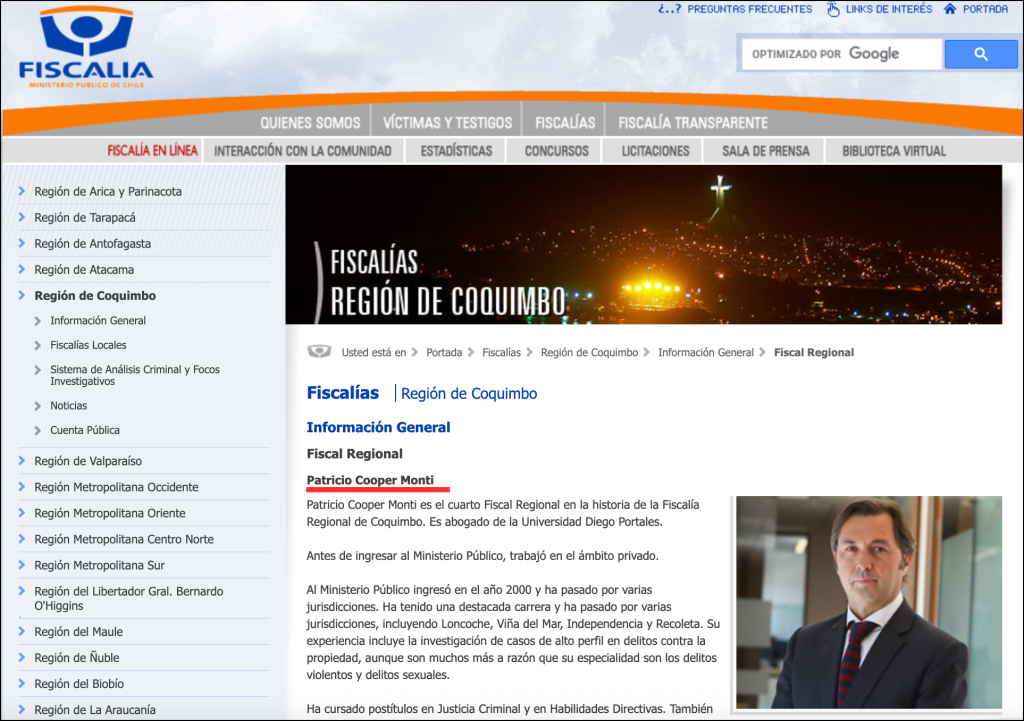Open the Estadísticas section
This screenshot has height=721, width=1024.
tap(456, 151)
